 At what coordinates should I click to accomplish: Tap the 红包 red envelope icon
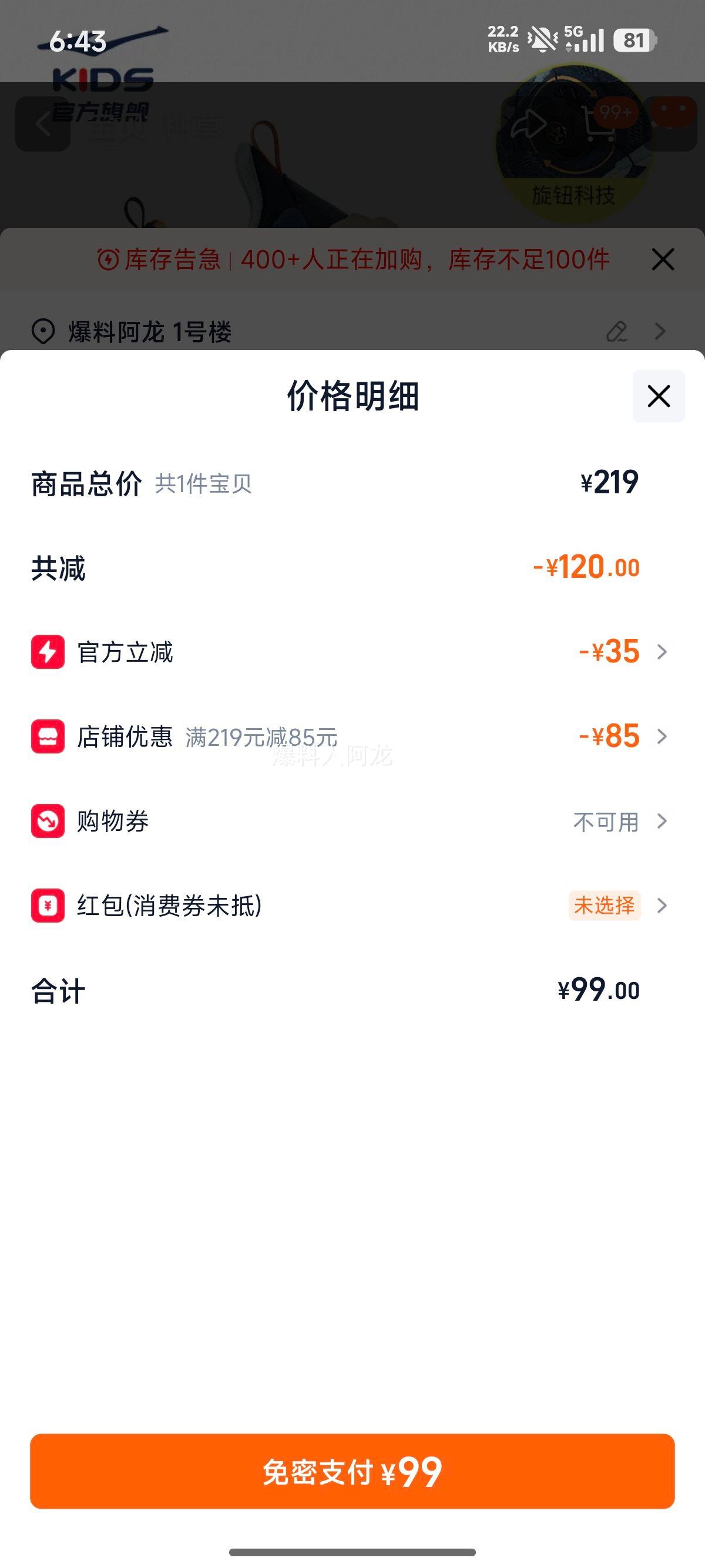tap(48, 906)
